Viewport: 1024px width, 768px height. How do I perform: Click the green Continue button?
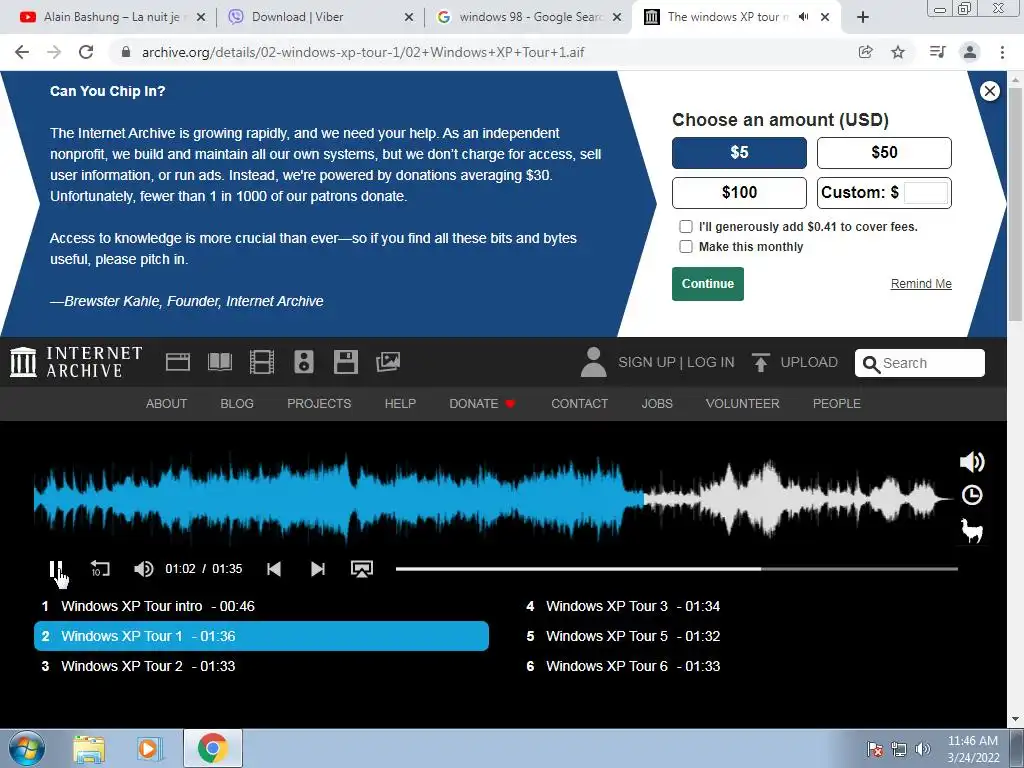[708, 284]
